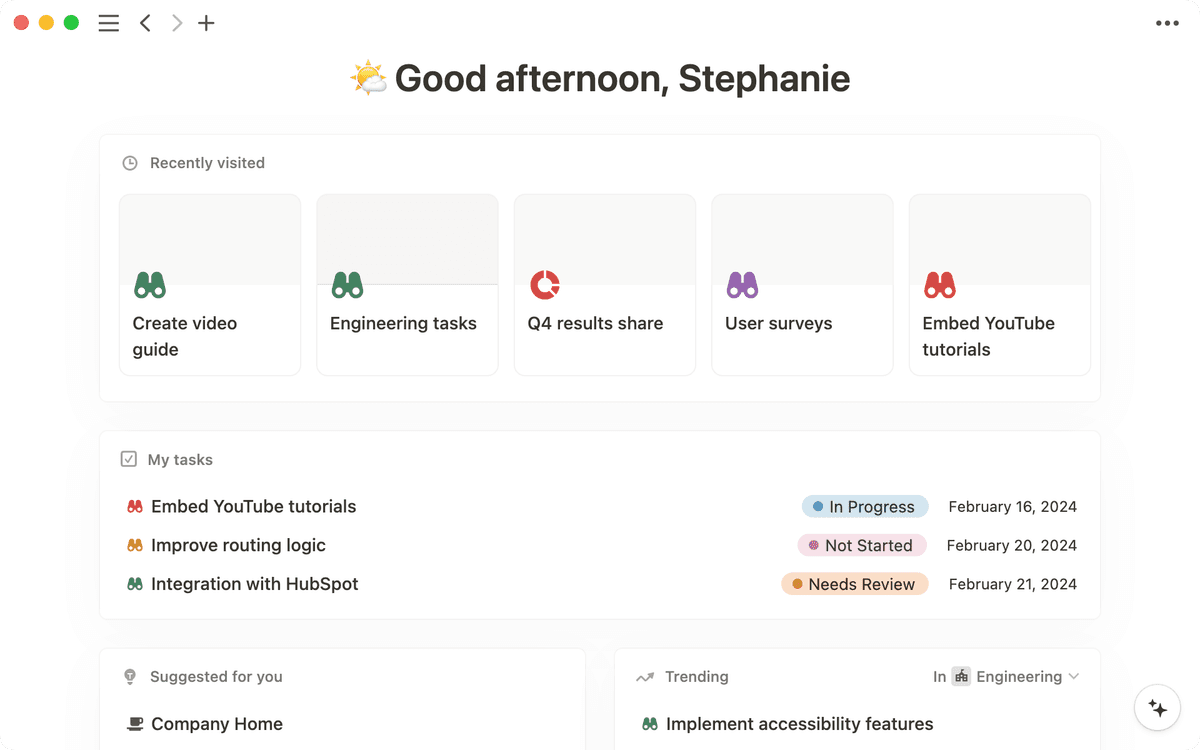1200x750 pixels.
Task: Open the Notion AI sparkle button
Action: [1157, 707]
